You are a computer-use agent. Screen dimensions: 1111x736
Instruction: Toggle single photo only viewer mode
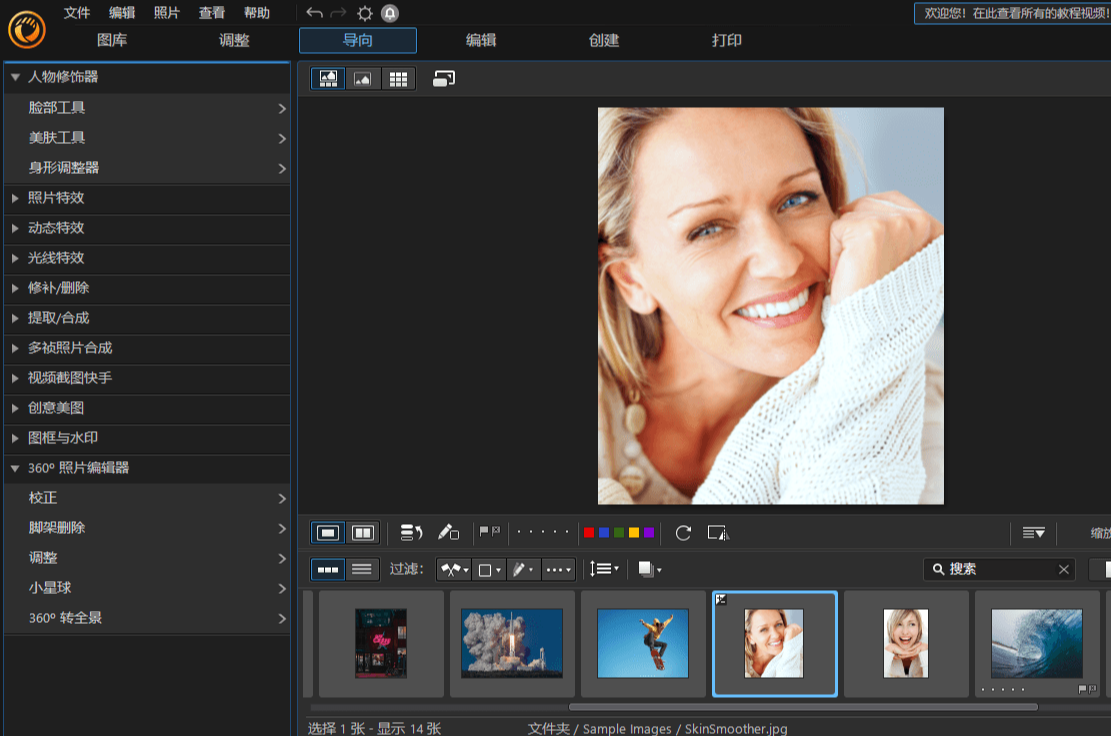point(362,79)
